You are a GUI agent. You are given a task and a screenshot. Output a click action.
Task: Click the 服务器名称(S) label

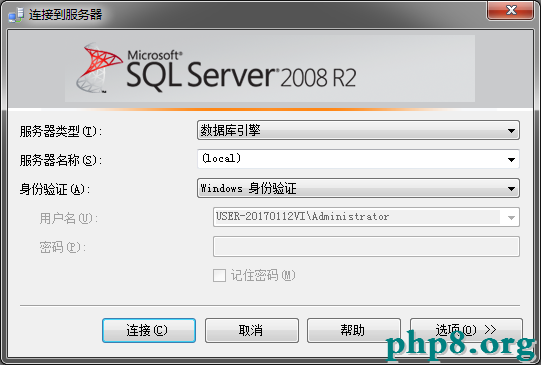point(61,160)
